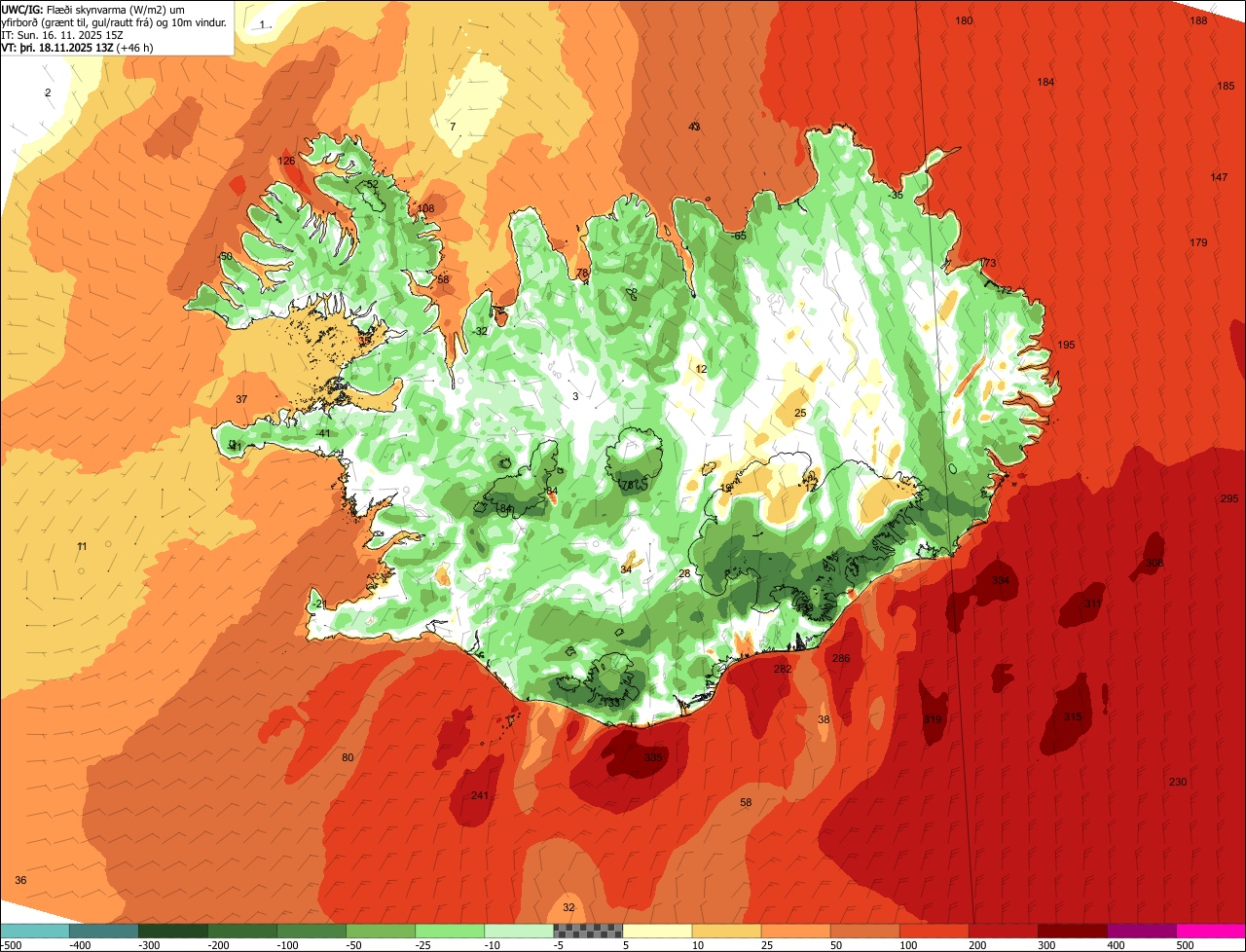1246x952 pixels.
Task: Select the map value 43 north of Iceland
Action: [694, 127]
